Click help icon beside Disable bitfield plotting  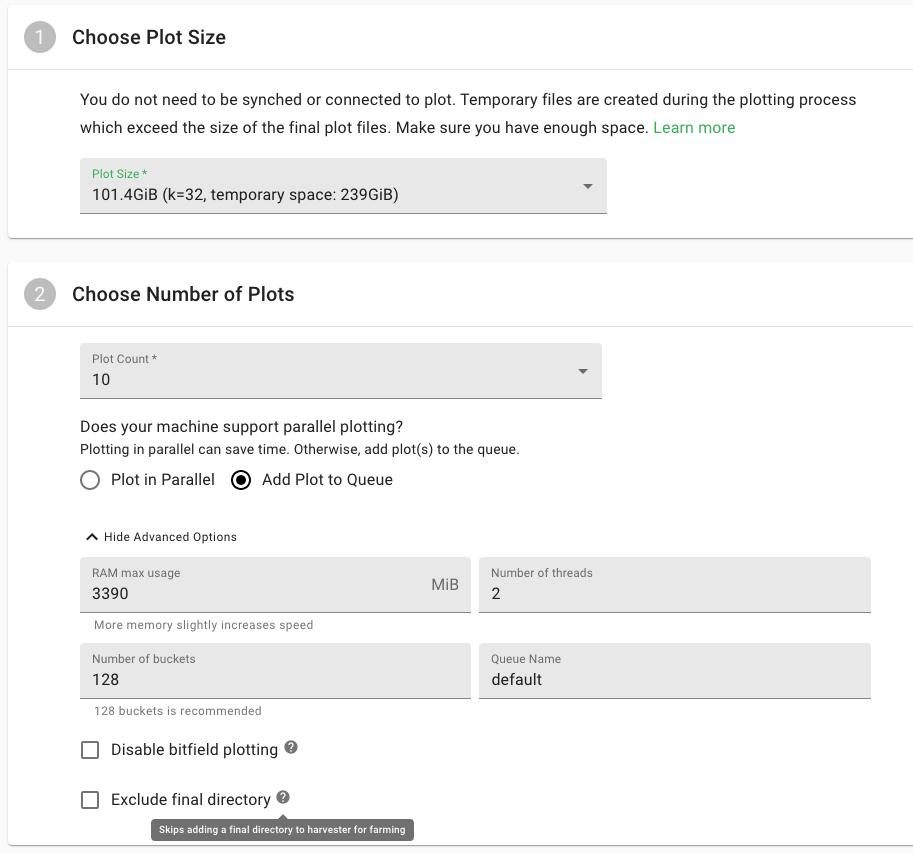coord(291,748)
